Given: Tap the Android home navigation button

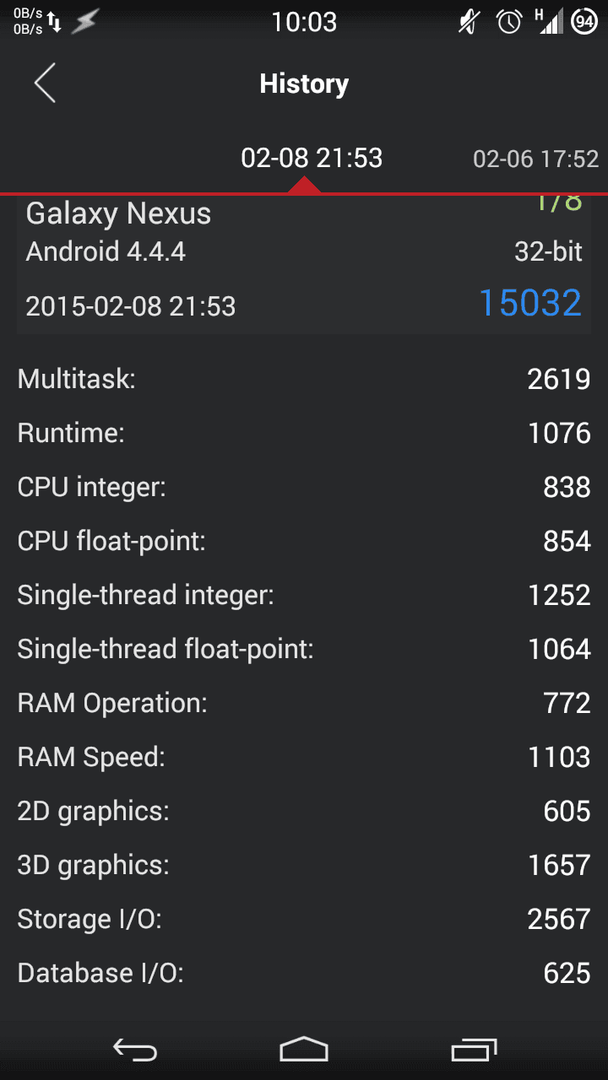Looking at the screenshot, I should pyautogui.click(x=304, y=1049).
